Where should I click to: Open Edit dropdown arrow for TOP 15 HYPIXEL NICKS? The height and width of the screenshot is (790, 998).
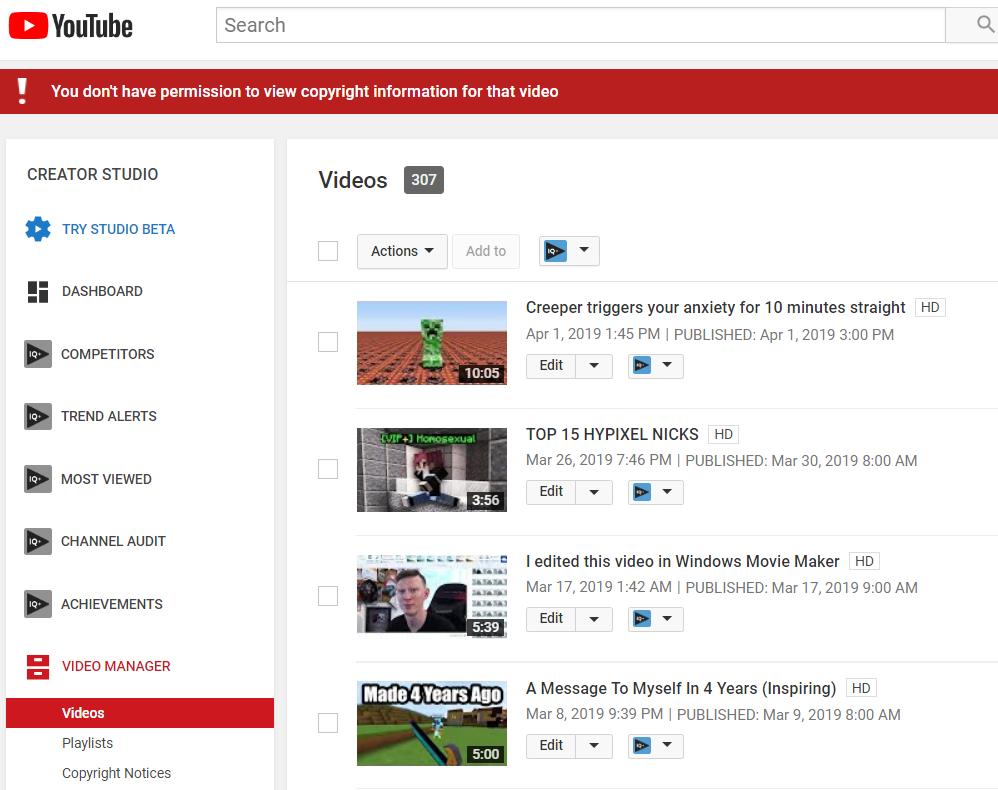click(x=594, y=492)
